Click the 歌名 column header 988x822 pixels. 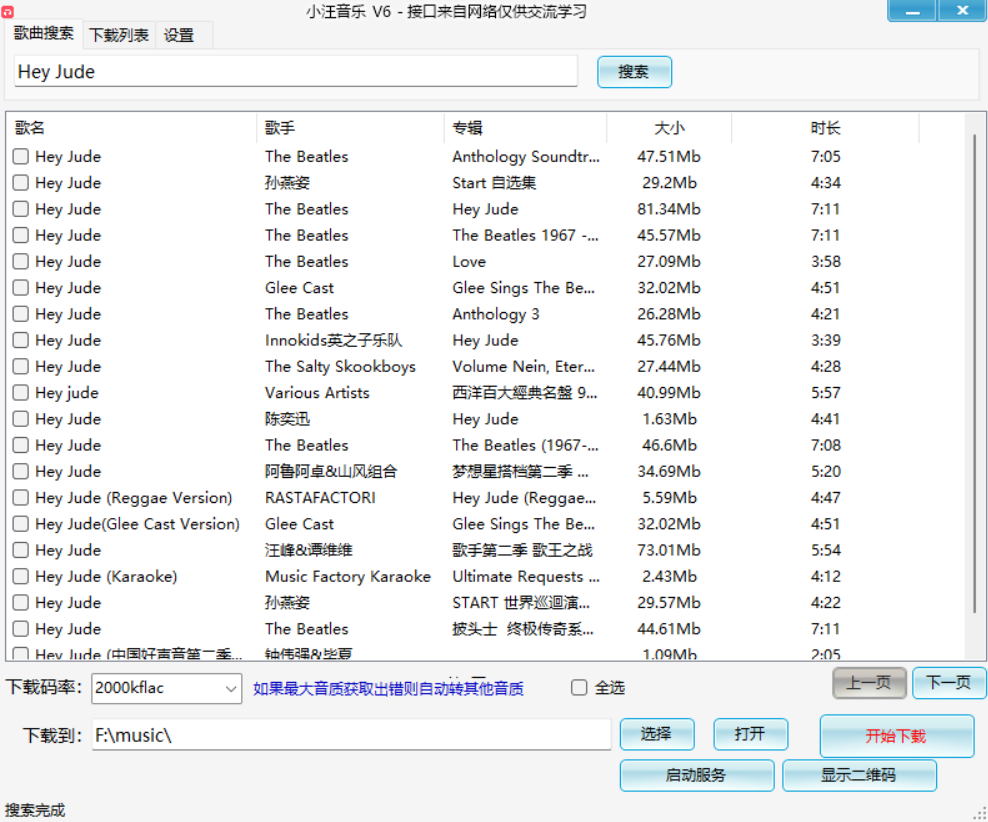click(132, 128)
